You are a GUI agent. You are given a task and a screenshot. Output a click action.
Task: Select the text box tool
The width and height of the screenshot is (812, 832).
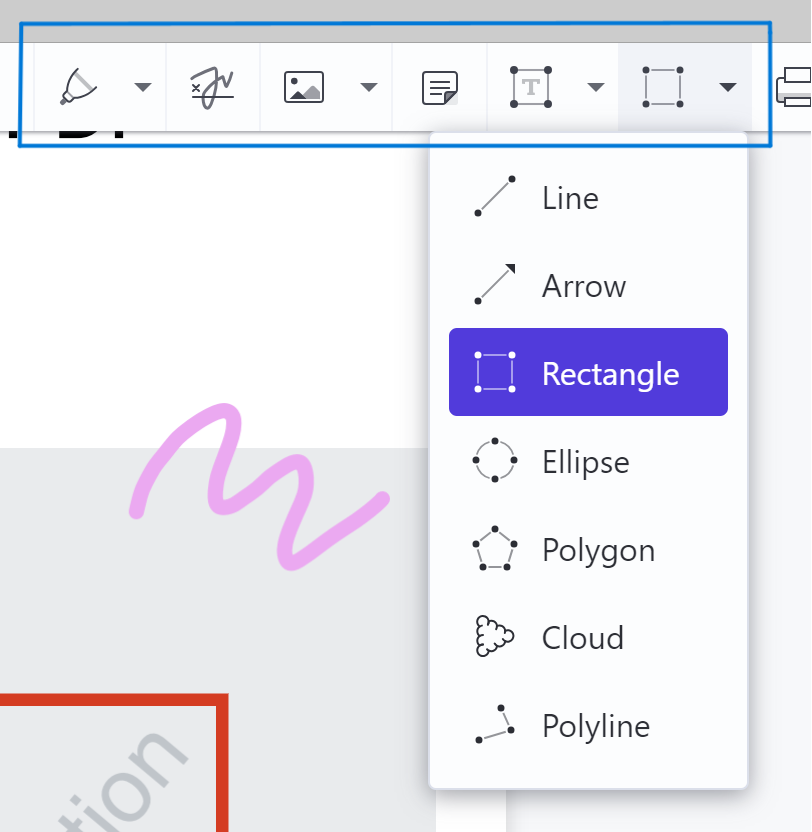(529, 87)
